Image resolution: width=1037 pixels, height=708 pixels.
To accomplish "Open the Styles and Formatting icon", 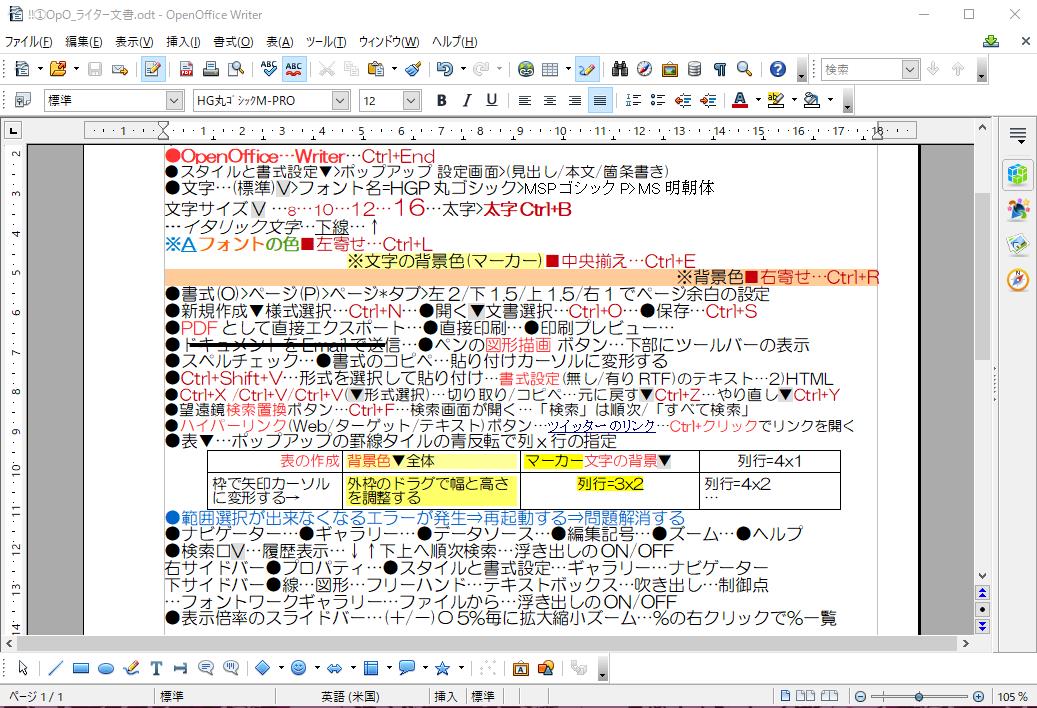I will pos(23,100).
